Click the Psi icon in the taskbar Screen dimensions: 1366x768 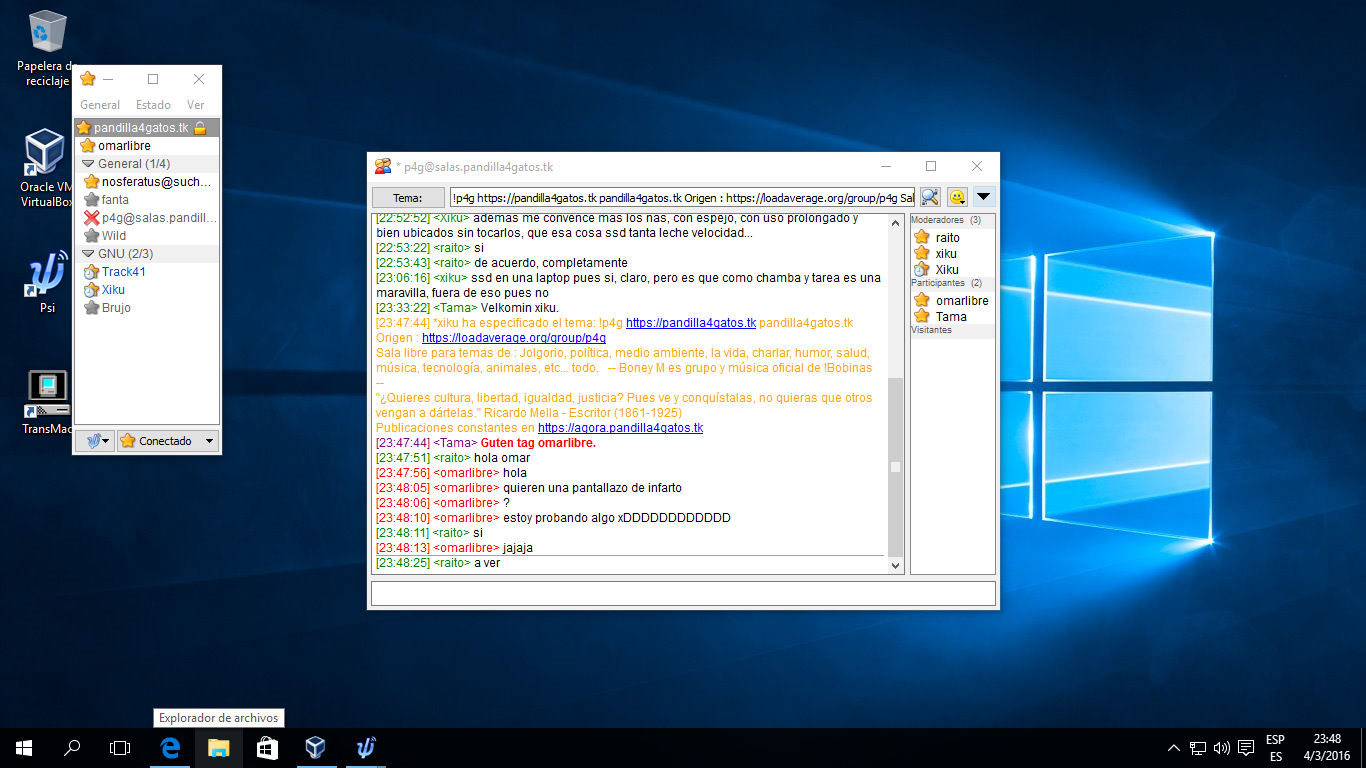click(365, 747)
